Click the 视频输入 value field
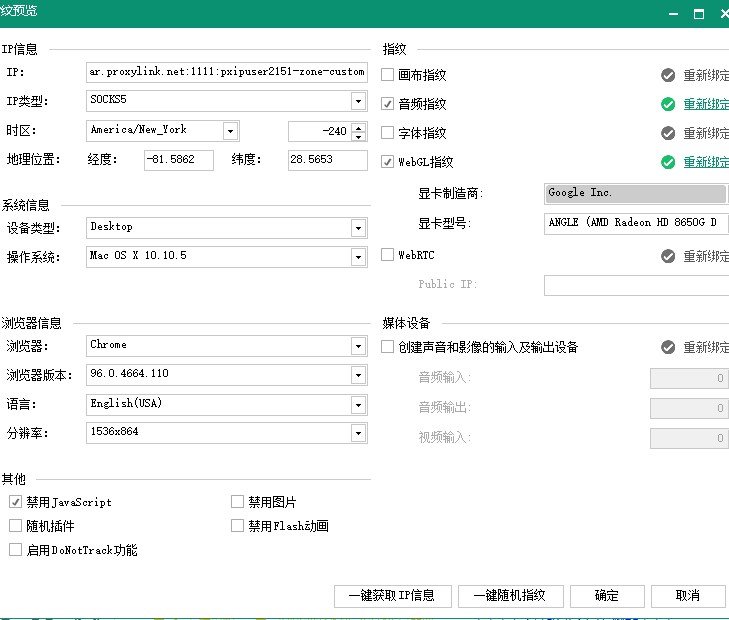Image resolution: width=729 pixels, height=620 pixels. (x=689, y=438)
